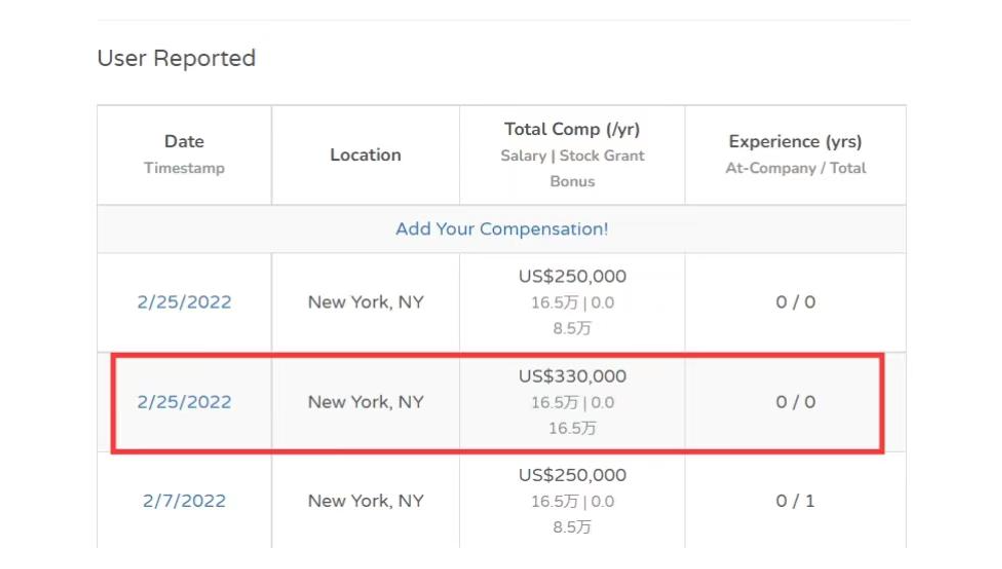Viewport: 1002px width, 569px height.
Task: Click the first US$250,000 total comp value
Action: tap(572, 277)
